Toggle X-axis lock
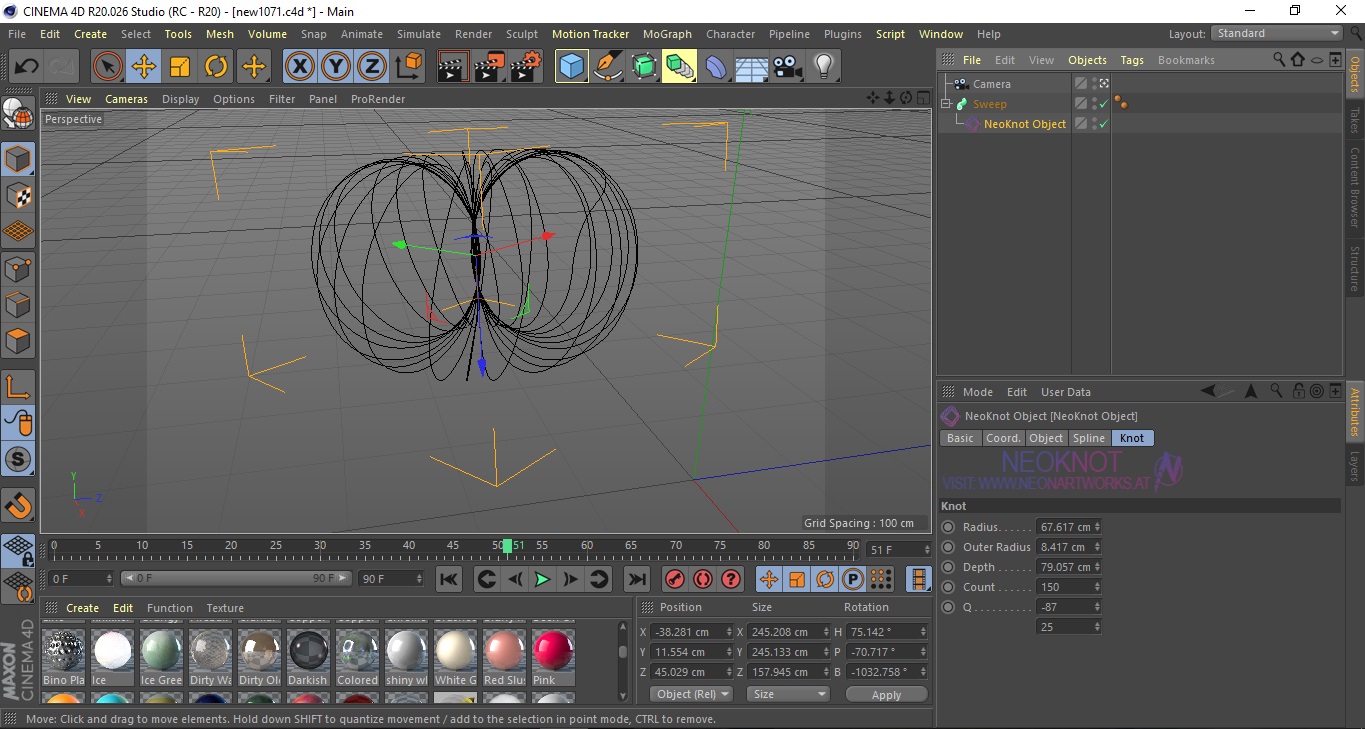The height and width of the screenshot is (729, 1365). tap(300, 67)
